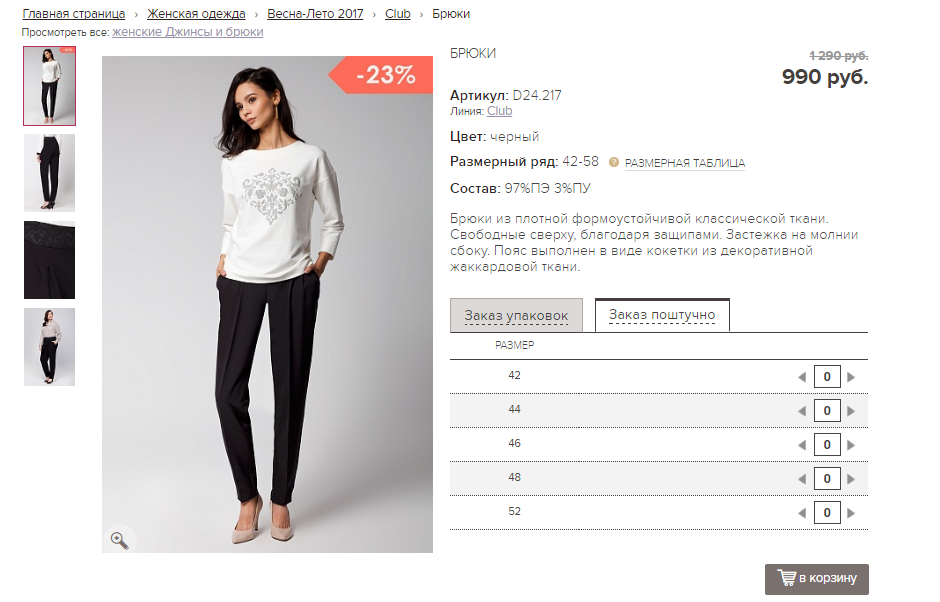Increase quantity for size 42

point(851,377)
